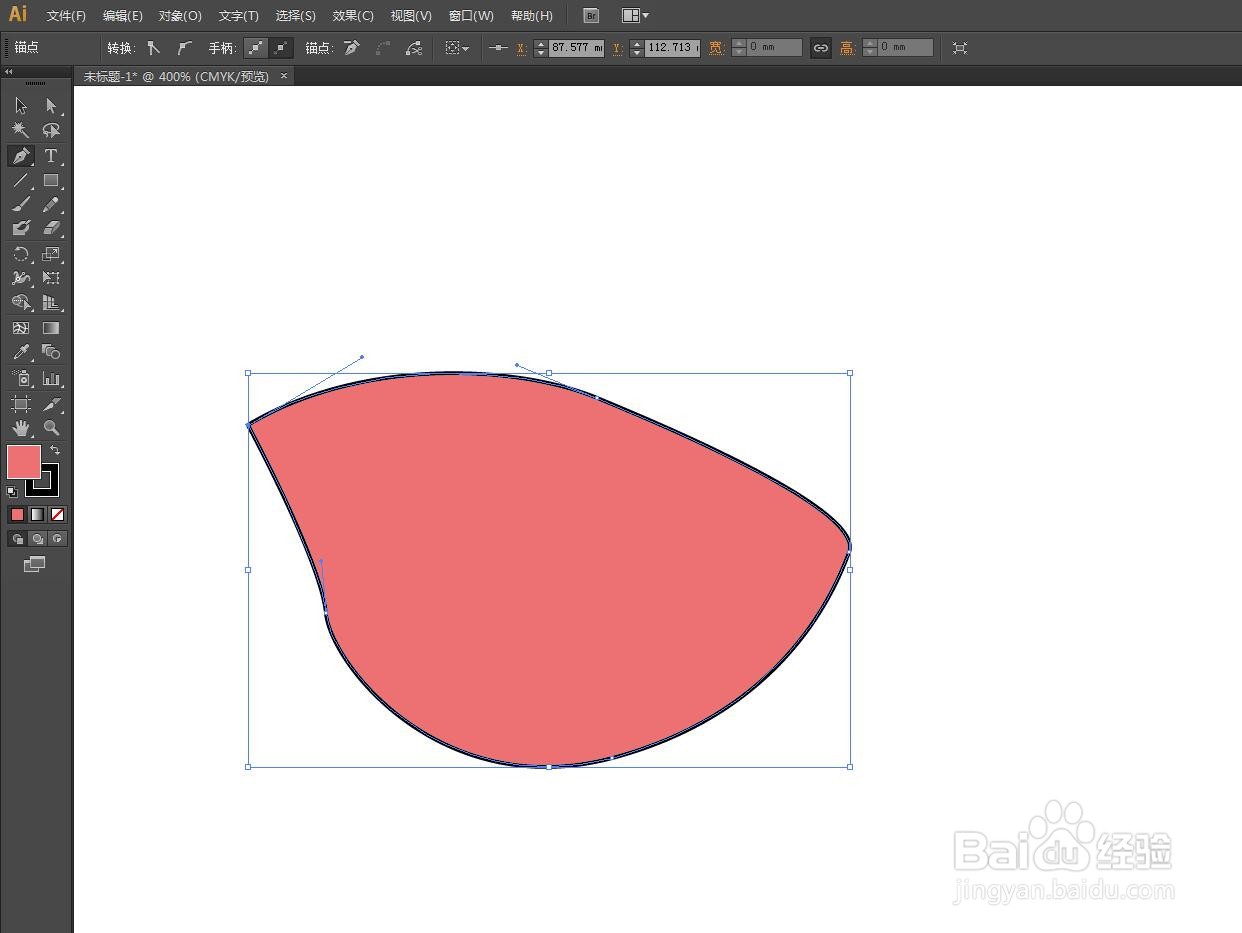Select the Rectangle tool

click(x=51, y=181)
